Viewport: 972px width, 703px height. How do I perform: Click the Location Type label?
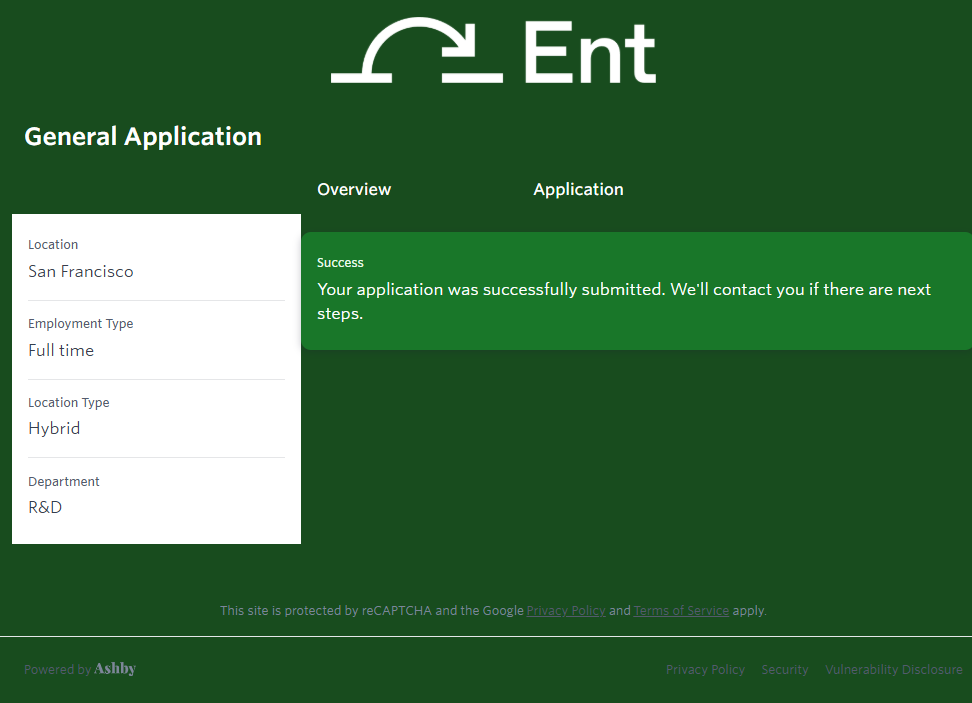click(69, 403)
